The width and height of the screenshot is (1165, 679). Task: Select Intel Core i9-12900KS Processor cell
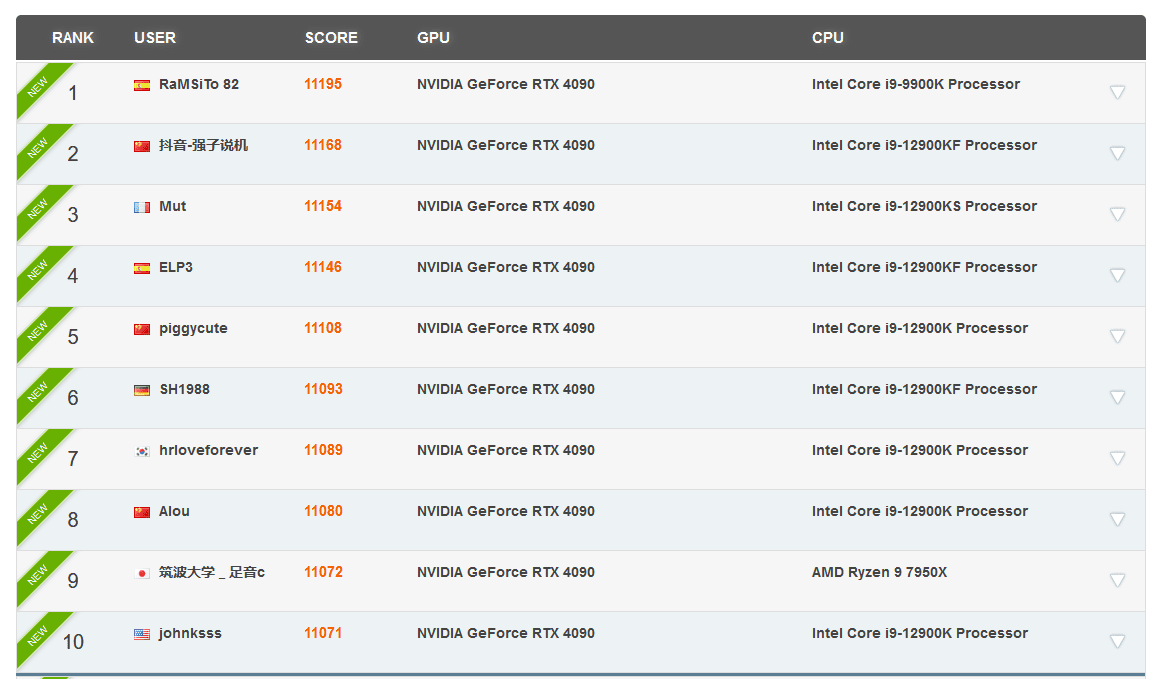(924, 206)
